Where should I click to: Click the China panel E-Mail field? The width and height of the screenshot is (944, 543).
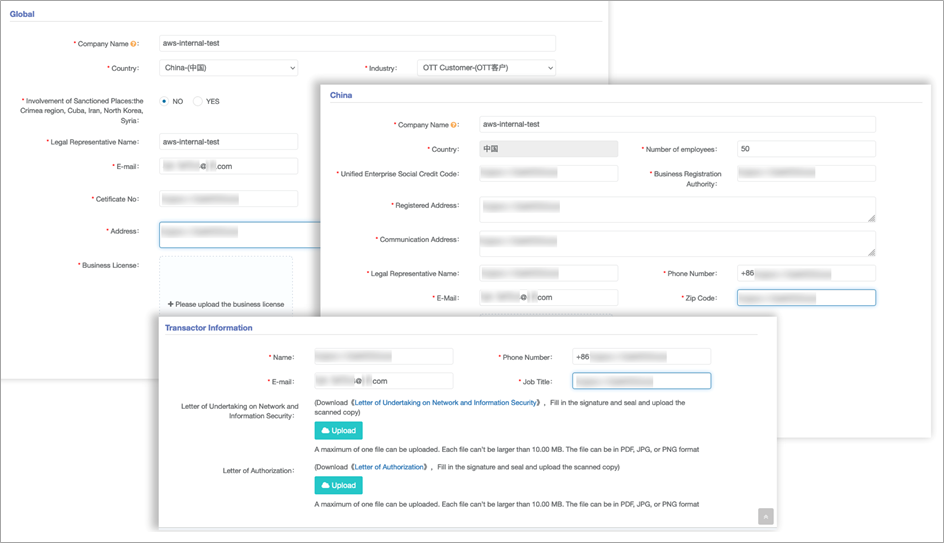pyautogui.click(x=549, y=297)
